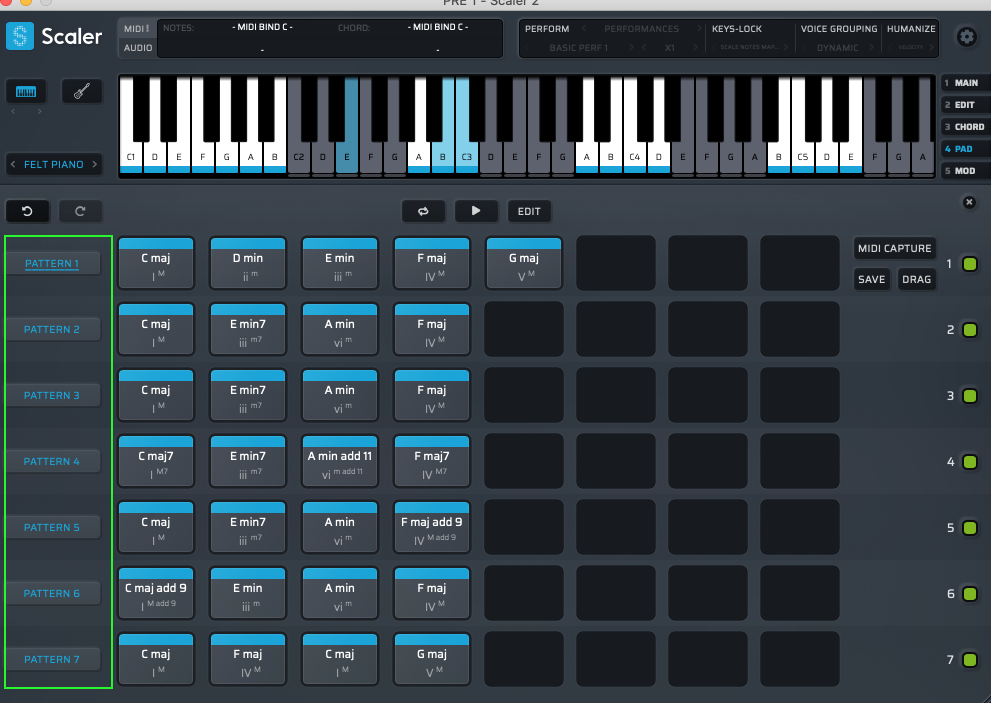Open the MOD page tab
This screenshot has width=991, height=703.
(x=965, y=171)
